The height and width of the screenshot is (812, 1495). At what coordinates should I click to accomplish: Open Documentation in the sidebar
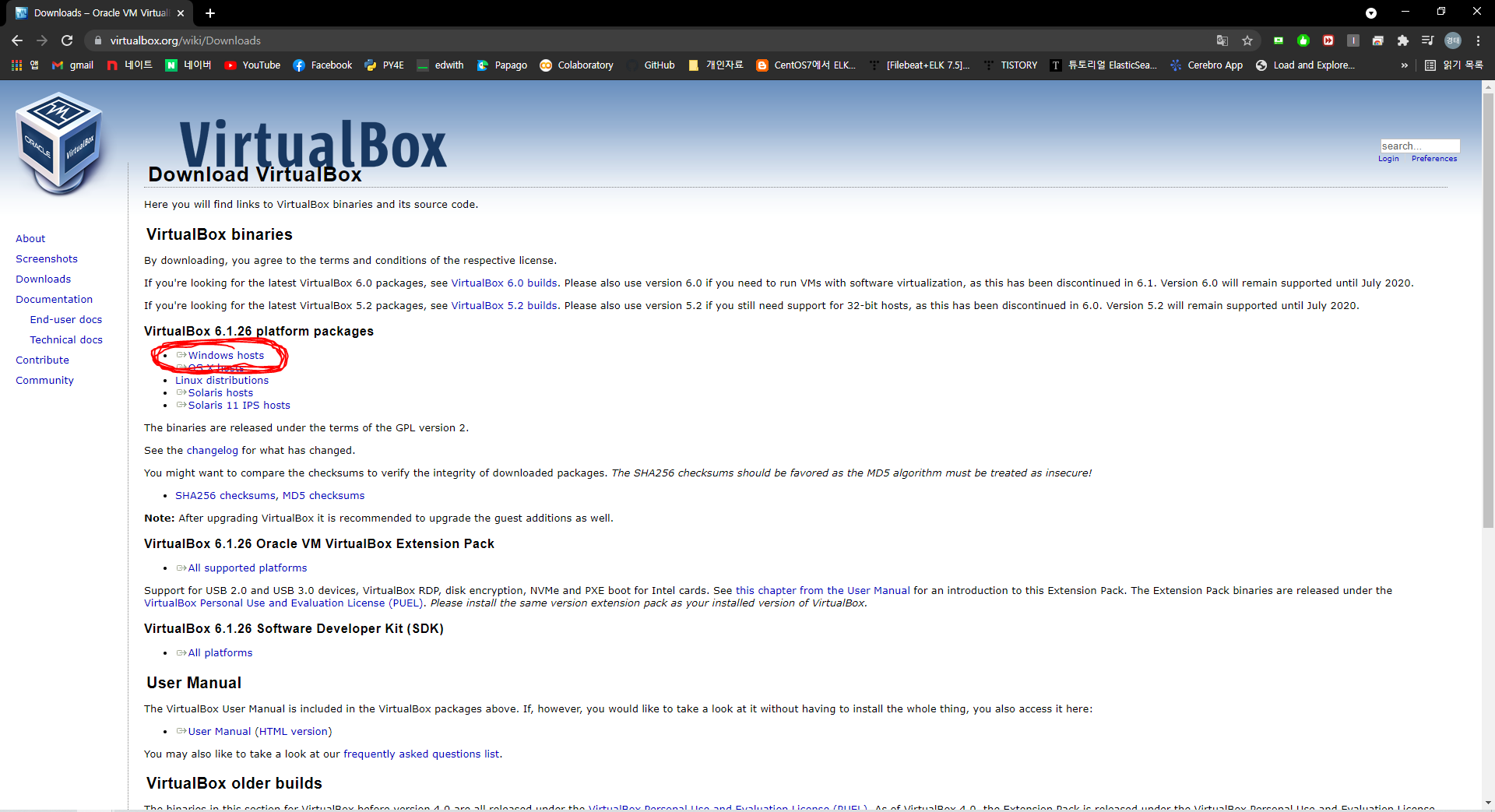[x=54, y=300]
